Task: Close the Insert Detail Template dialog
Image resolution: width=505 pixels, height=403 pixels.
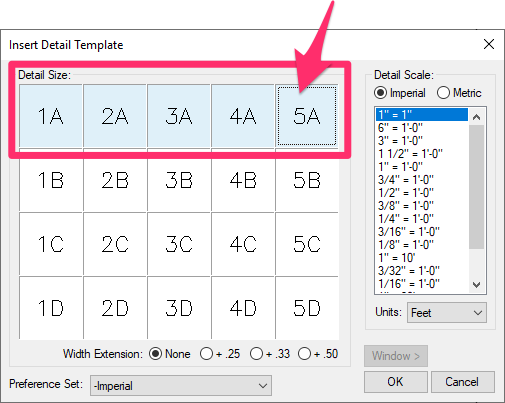Action: 489,44
